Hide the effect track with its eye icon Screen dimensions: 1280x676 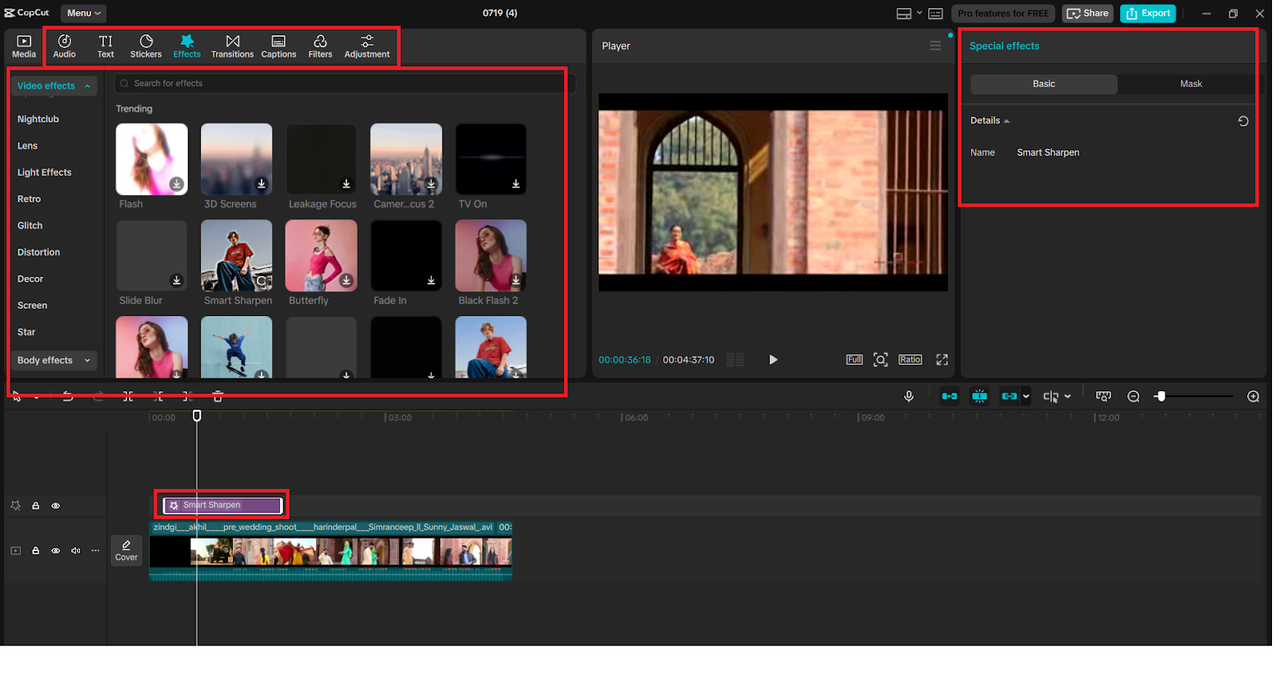click(x=56, y=506)
